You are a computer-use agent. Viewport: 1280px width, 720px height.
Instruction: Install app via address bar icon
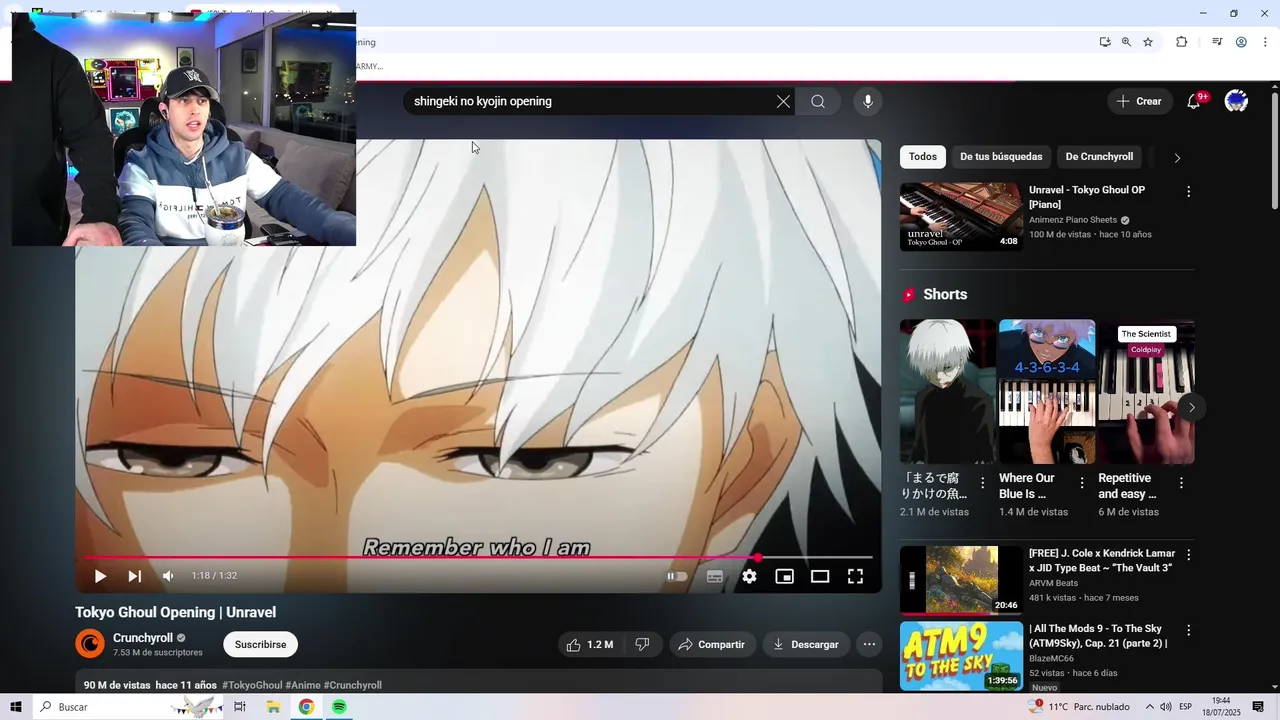click(x=1105, y=42)
